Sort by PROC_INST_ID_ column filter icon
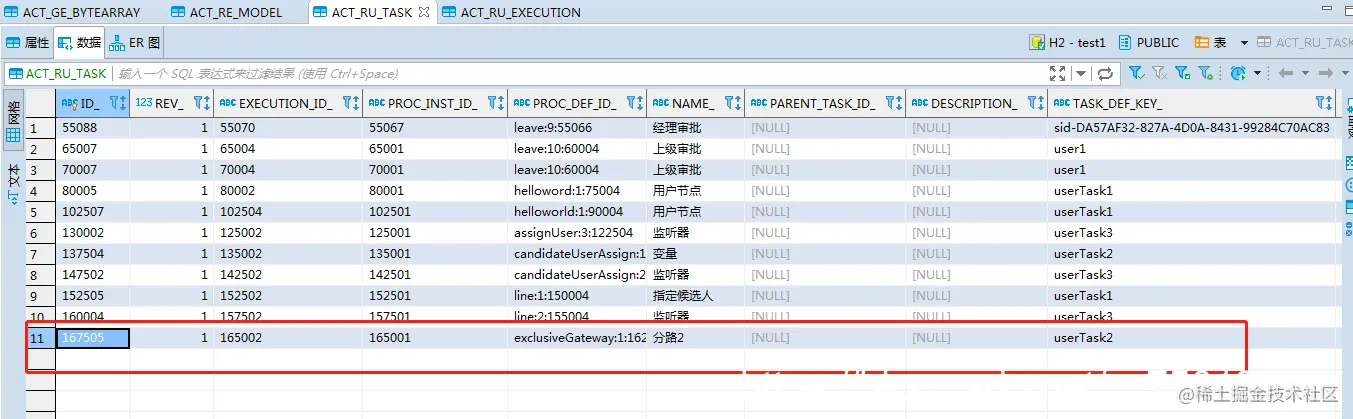 click(495, 103)
